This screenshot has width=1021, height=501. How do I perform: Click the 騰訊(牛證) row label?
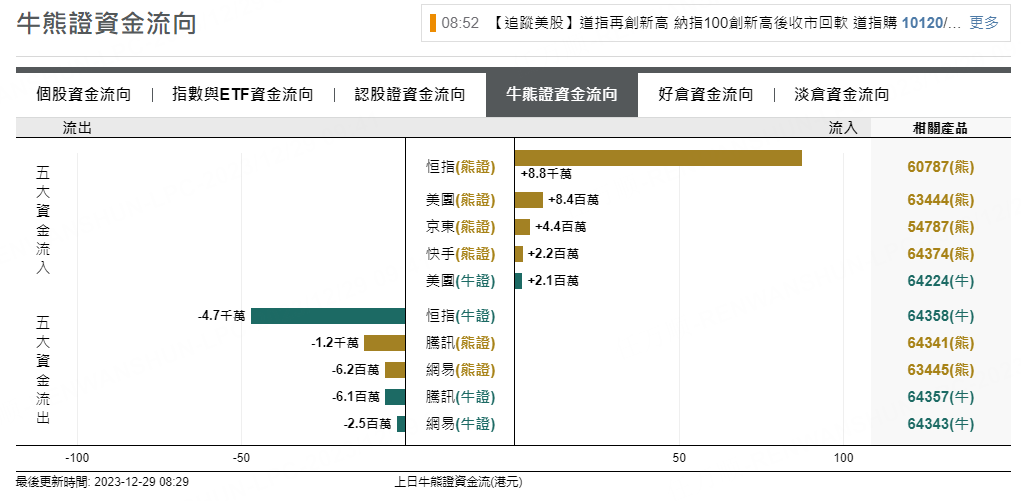tap(460, 397)
